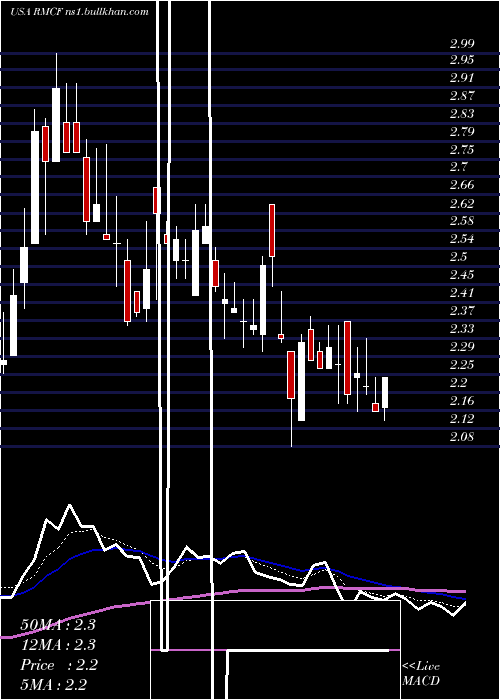Click the 2.29 price axis label

pos(462,346)
